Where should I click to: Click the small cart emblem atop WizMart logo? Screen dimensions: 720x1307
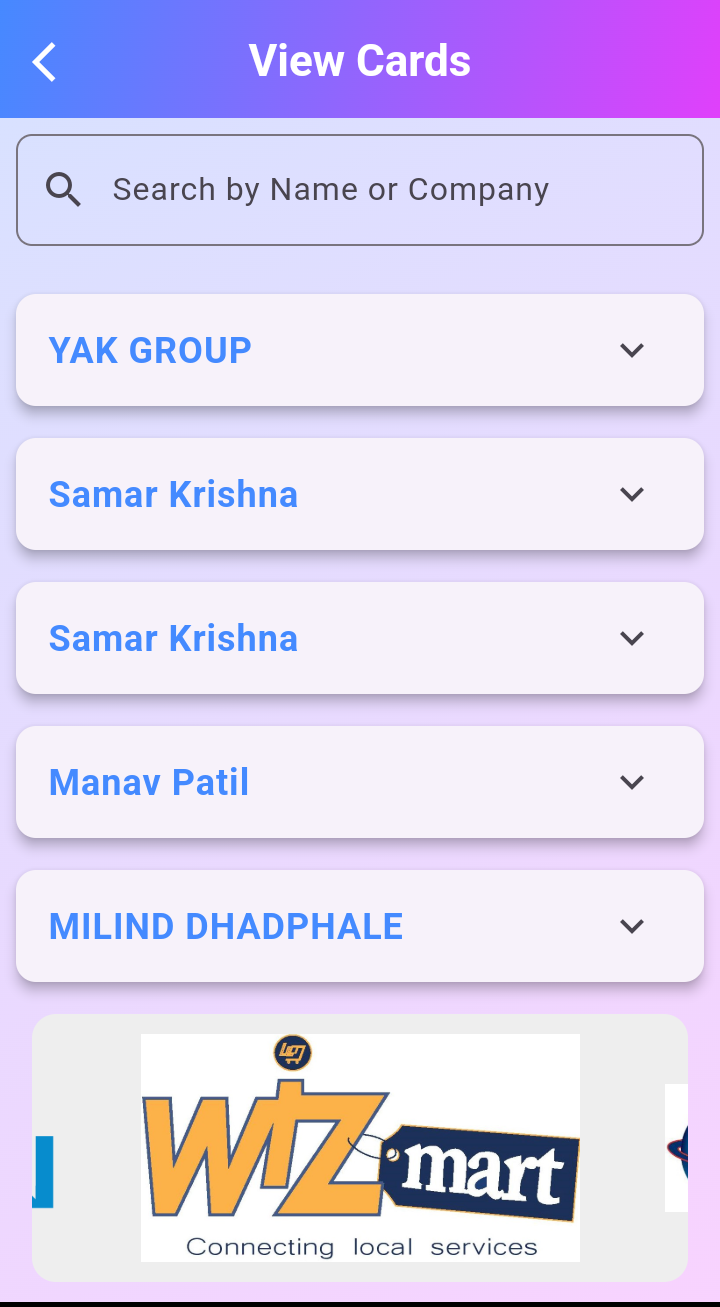[292, 1053]
